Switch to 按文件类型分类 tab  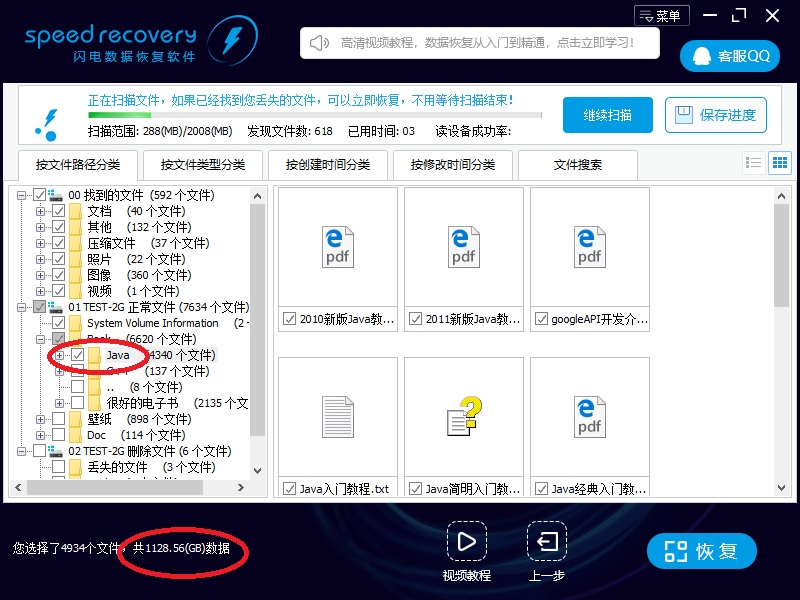(203, 165)
